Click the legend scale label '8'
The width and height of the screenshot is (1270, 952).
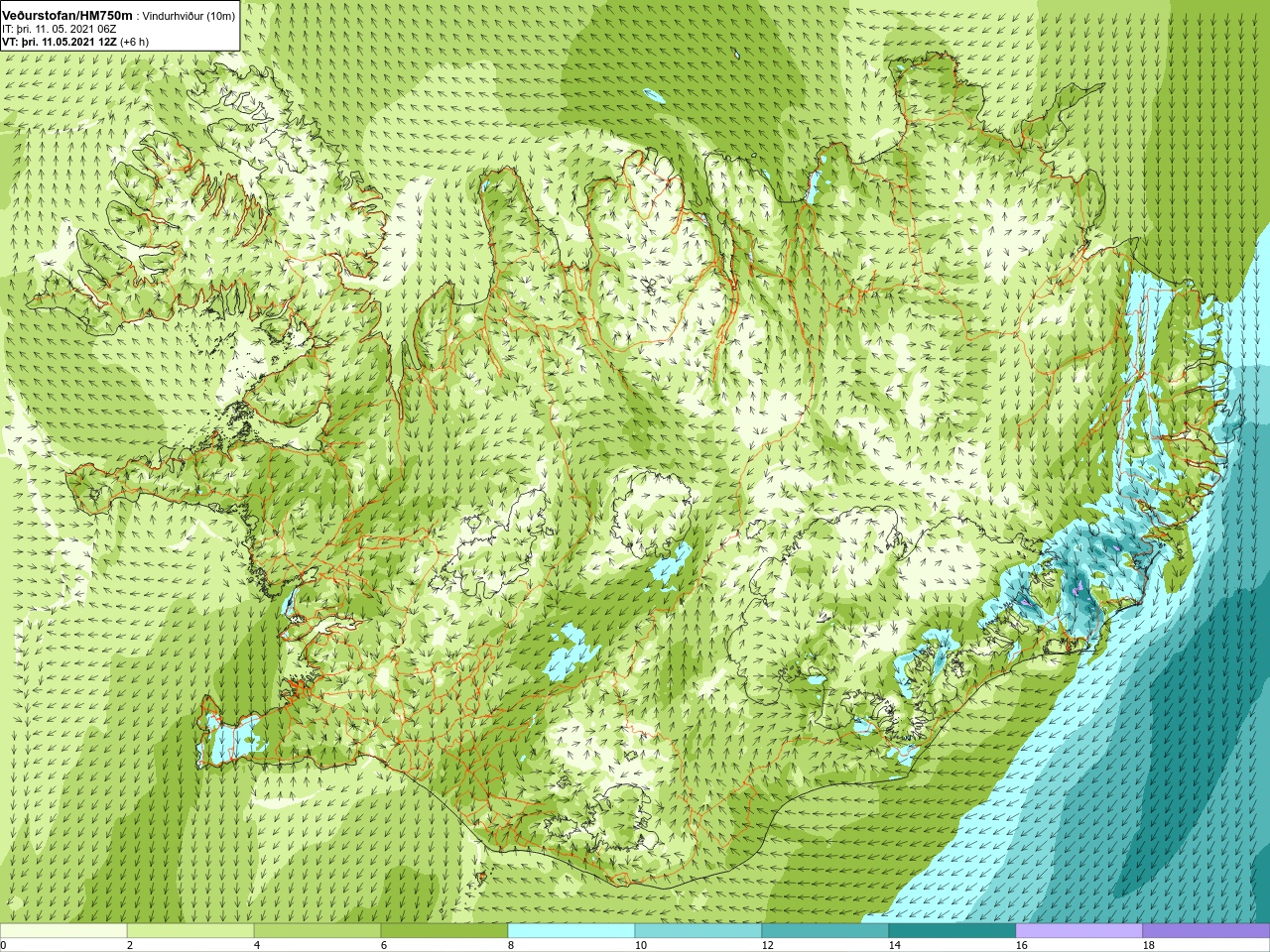click(511, 945)
